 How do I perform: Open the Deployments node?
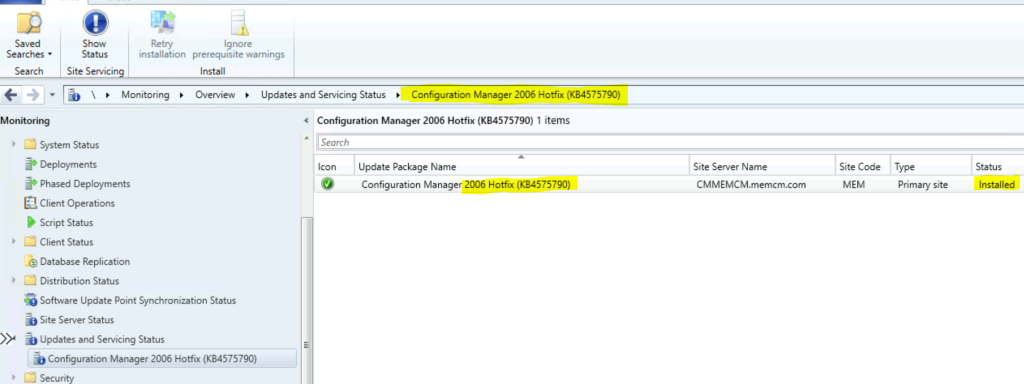[68, 165]
